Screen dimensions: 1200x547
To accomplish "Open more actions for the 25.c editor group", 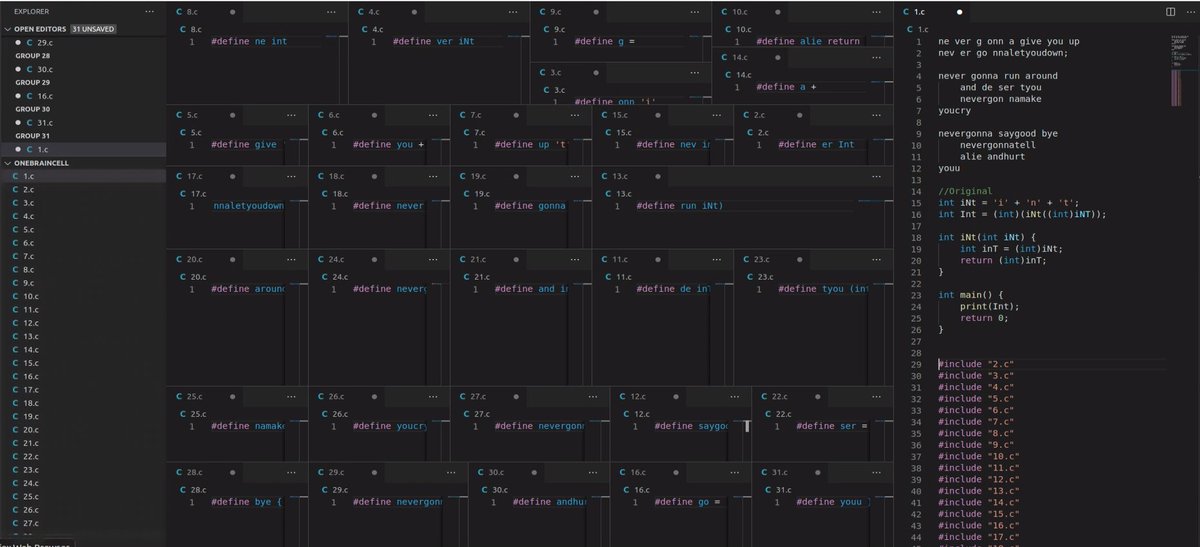I will click(x=291, y=396).
